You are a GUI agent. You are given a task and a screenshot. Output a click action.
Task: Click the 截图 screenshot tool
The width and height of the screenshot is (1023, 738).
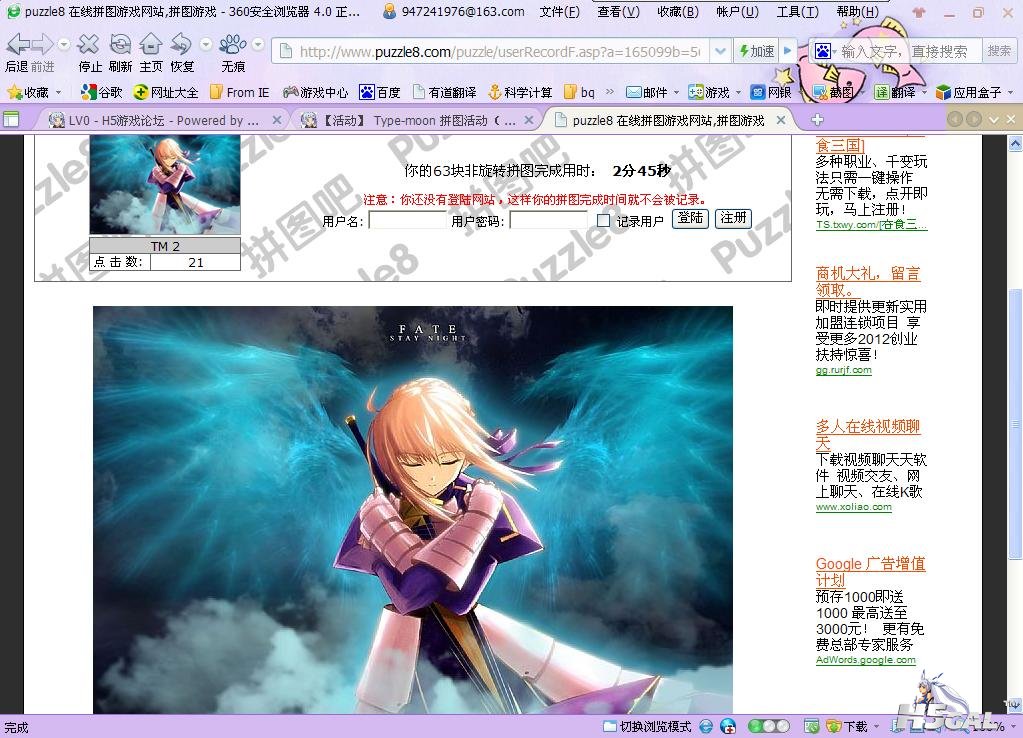(x=833, y=93)
